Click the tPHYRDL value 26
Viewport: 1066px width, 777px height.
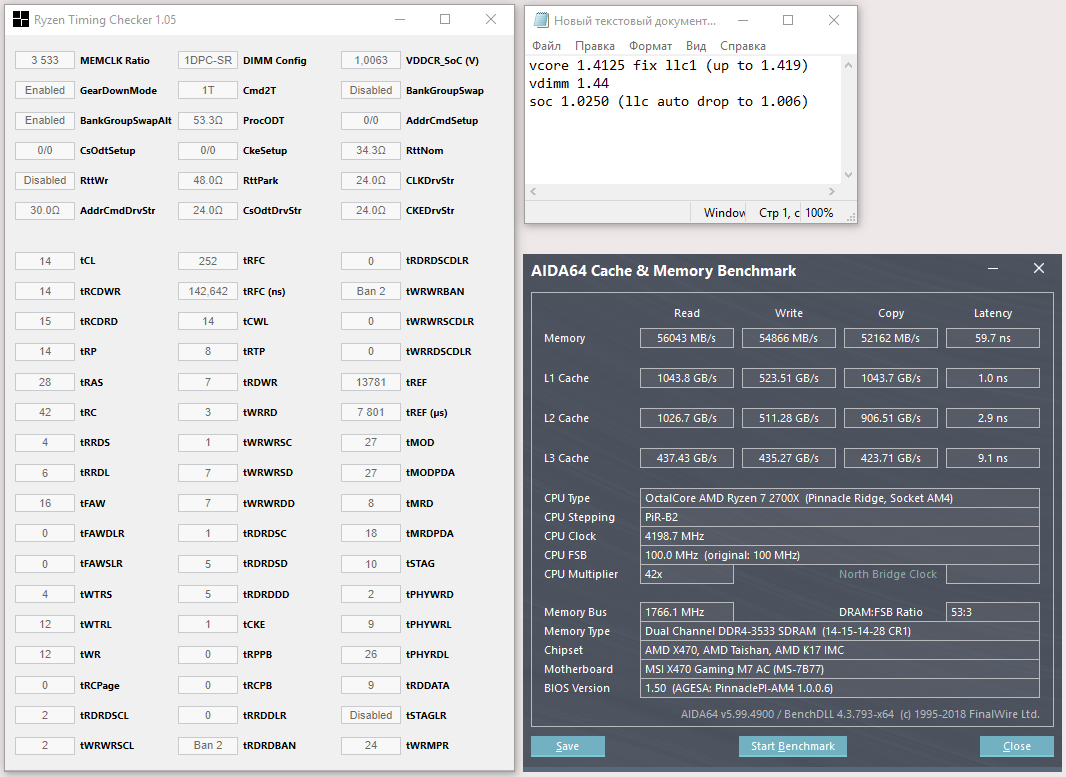371,654
